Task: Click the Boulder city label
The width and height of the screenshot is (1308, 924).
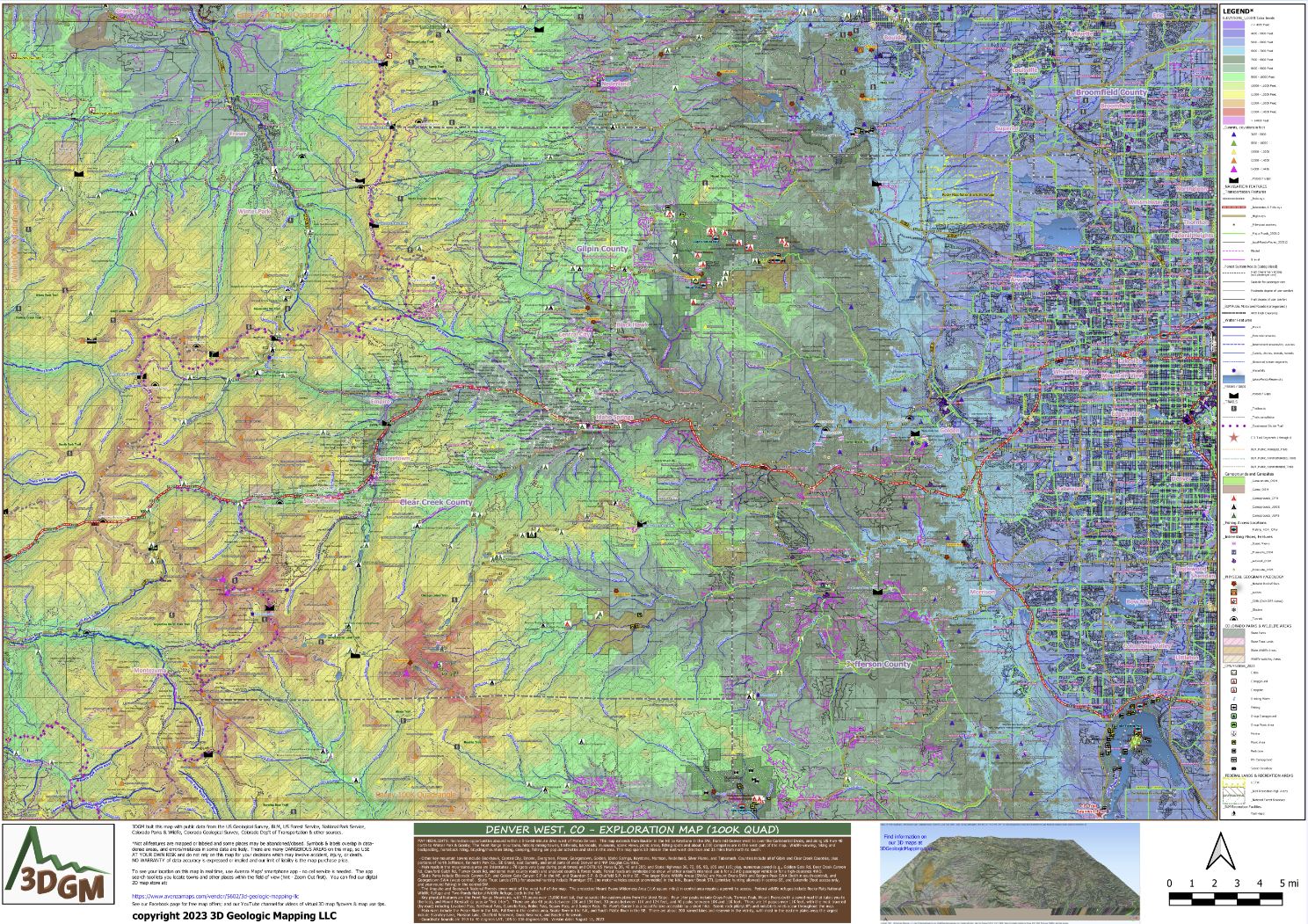Action: [893, 39]
